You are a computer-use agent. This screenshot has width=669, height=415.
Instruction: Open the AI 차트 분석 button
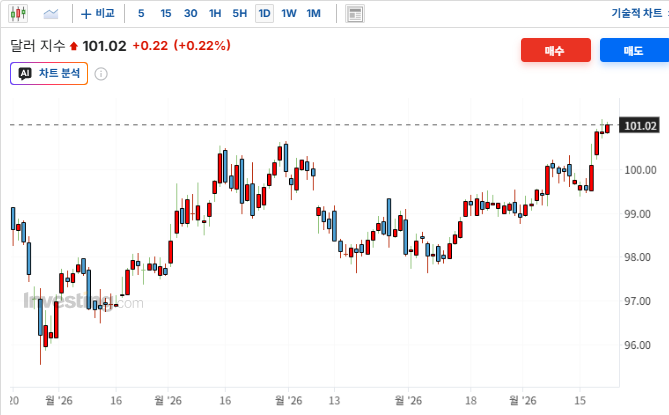[x=49, y=73]
